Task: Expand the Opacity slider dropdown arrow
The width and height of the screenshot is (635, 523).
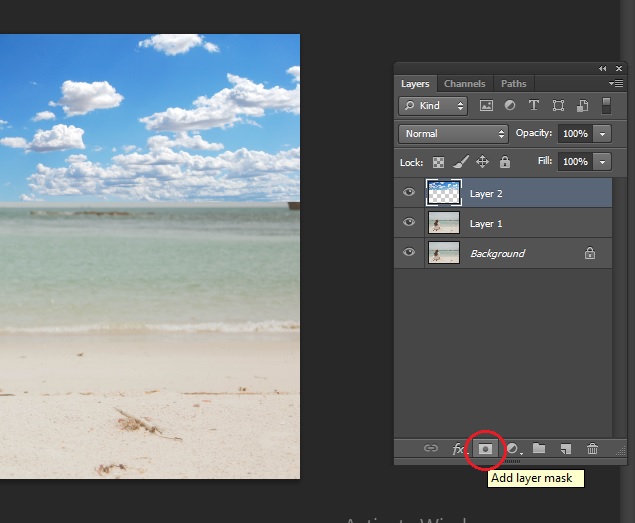Action: 602,133
